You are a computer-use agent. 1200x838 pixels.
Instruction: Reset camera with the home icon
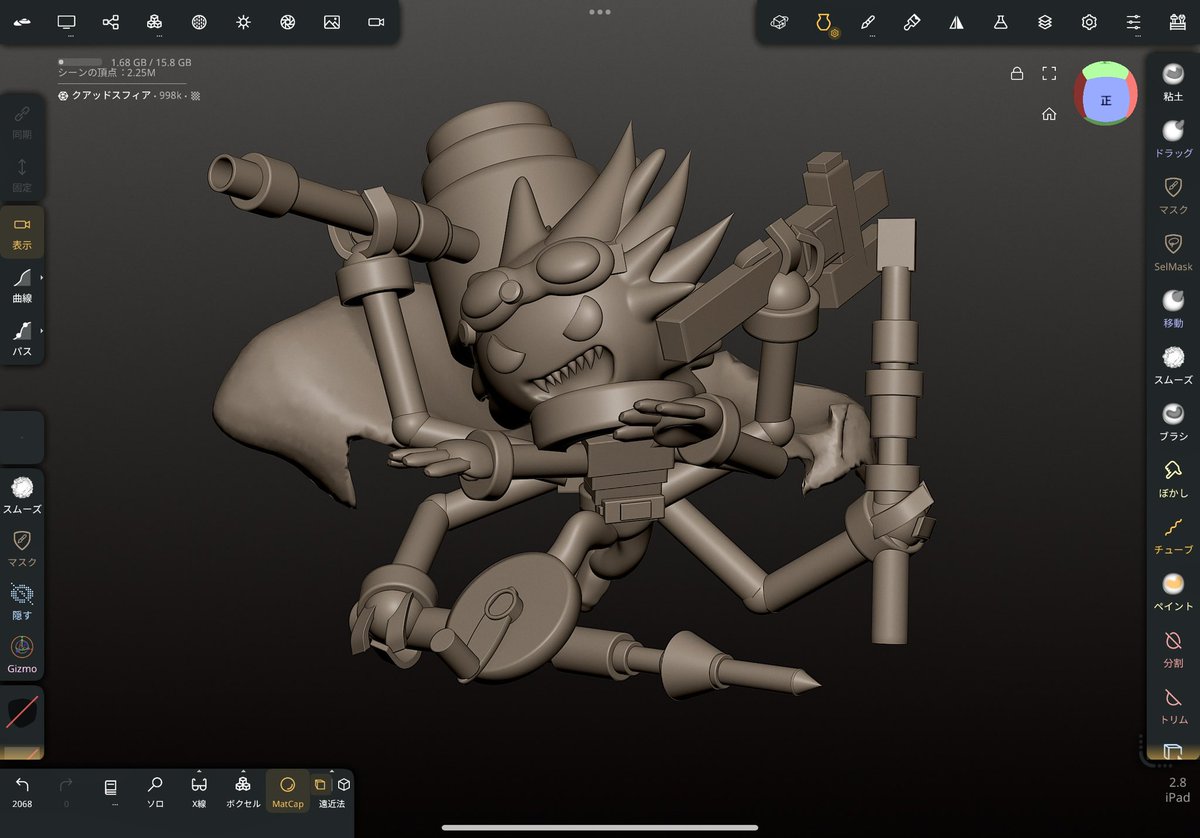point(1049,114)
